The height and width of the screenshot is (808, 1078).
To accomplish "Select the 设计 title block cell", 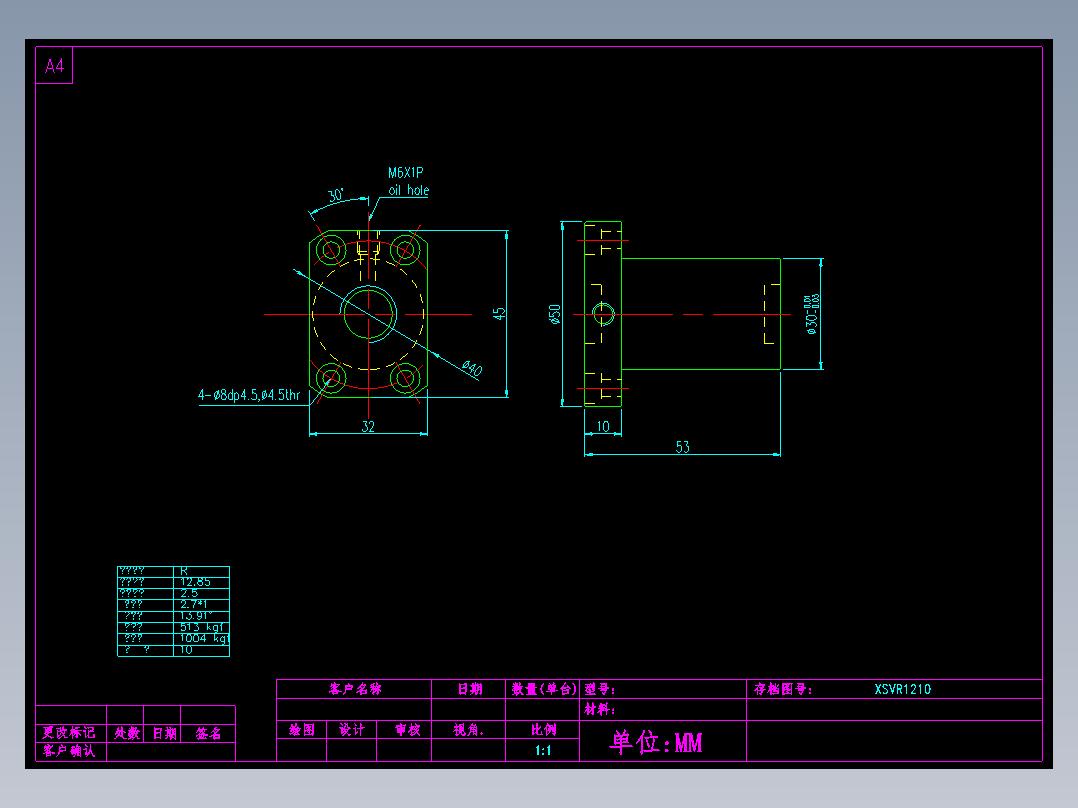I will tap(352, 730).
